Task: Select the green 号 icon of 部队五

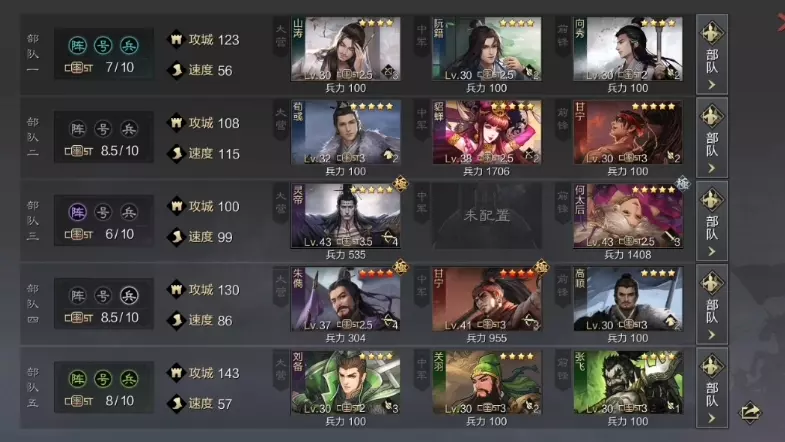Action: click(x=103, y=379)
